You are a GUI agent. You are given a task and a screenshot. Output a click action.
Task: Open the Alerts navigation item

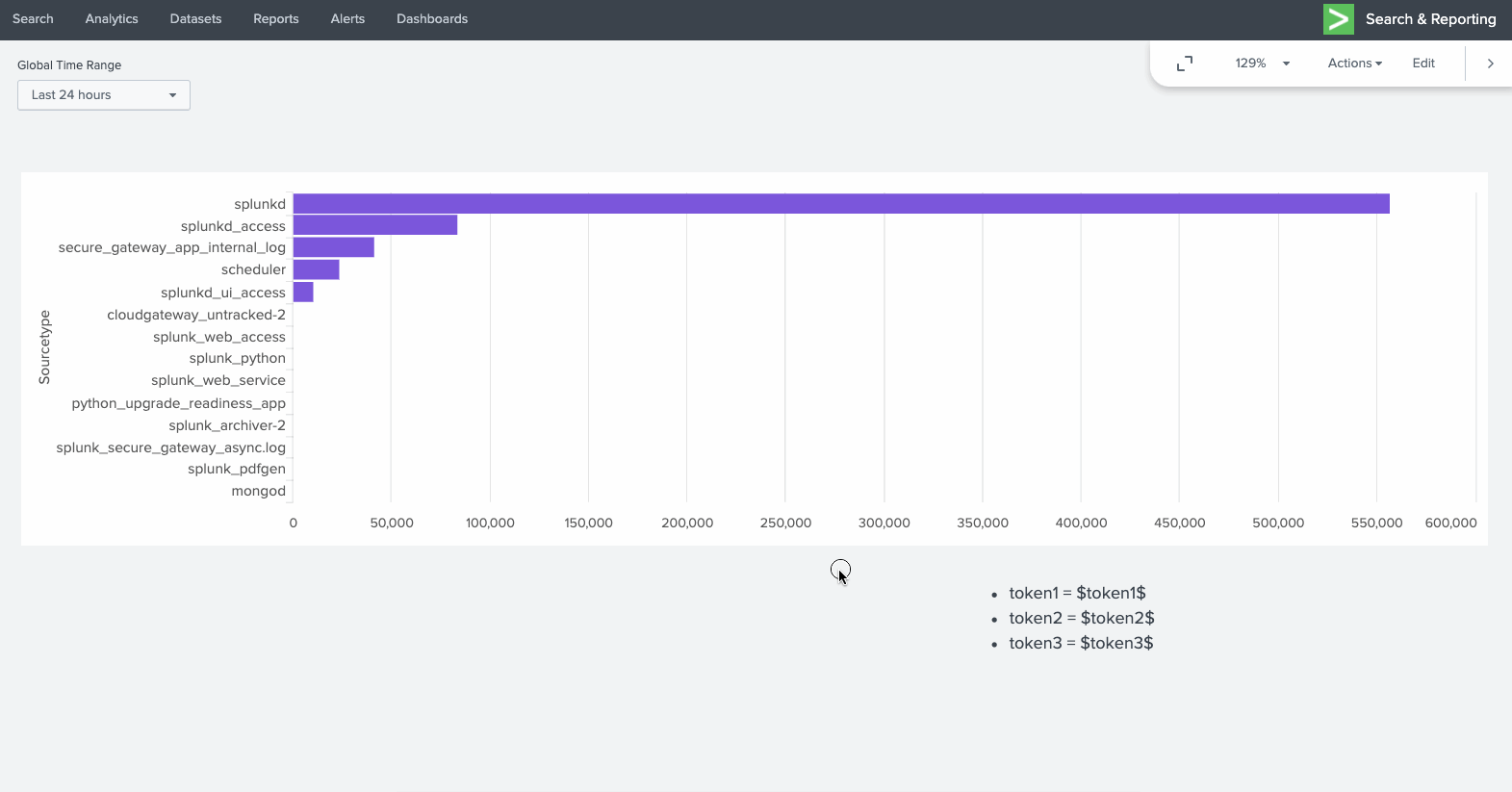tap(347, 19)
